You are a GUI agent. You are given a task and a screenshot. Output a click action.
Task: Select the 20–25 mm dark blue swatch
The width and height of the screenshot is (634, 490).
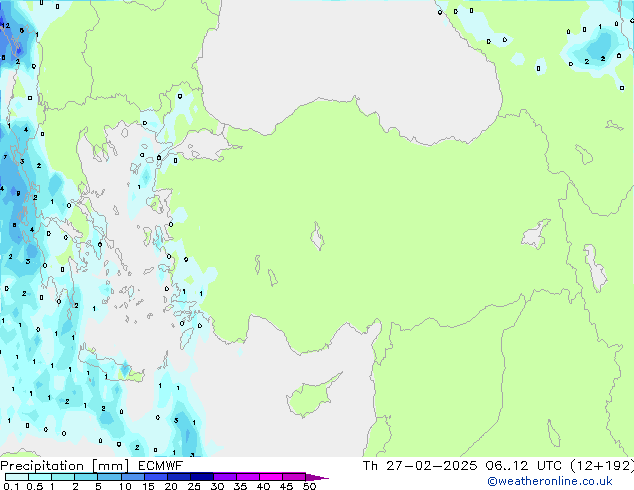178,477
